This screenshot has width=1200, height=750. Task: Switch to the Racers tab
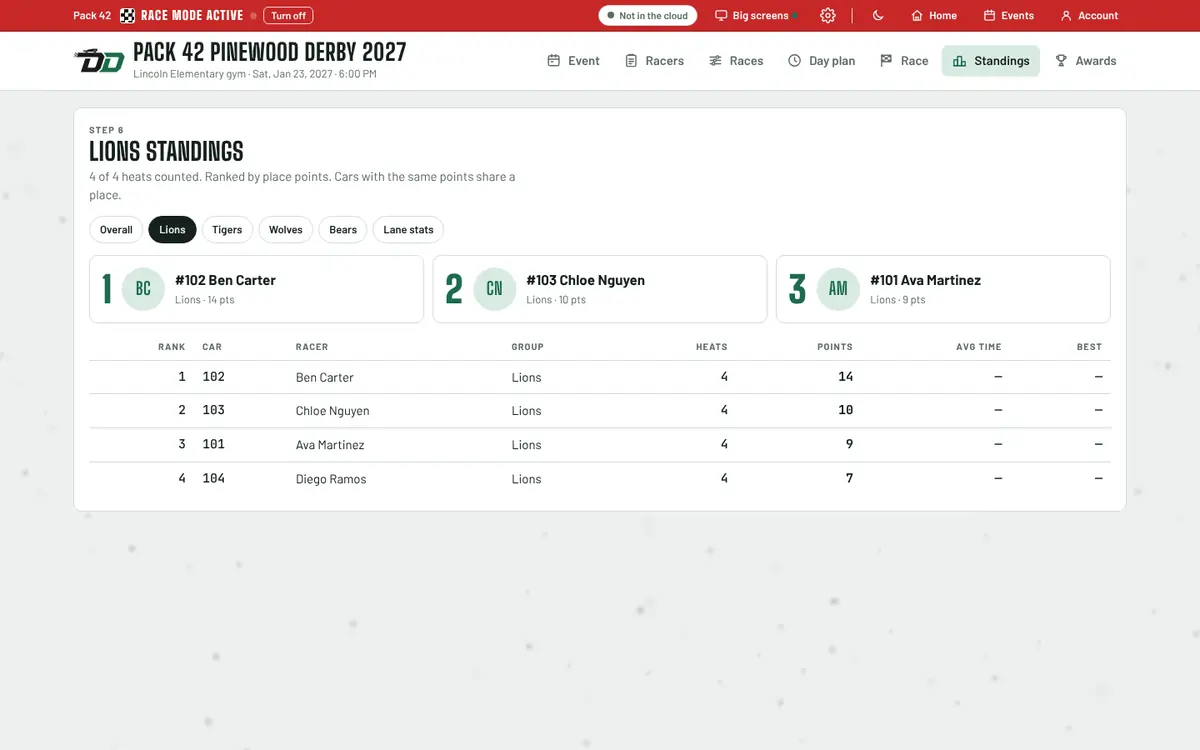tap(655, 61)
